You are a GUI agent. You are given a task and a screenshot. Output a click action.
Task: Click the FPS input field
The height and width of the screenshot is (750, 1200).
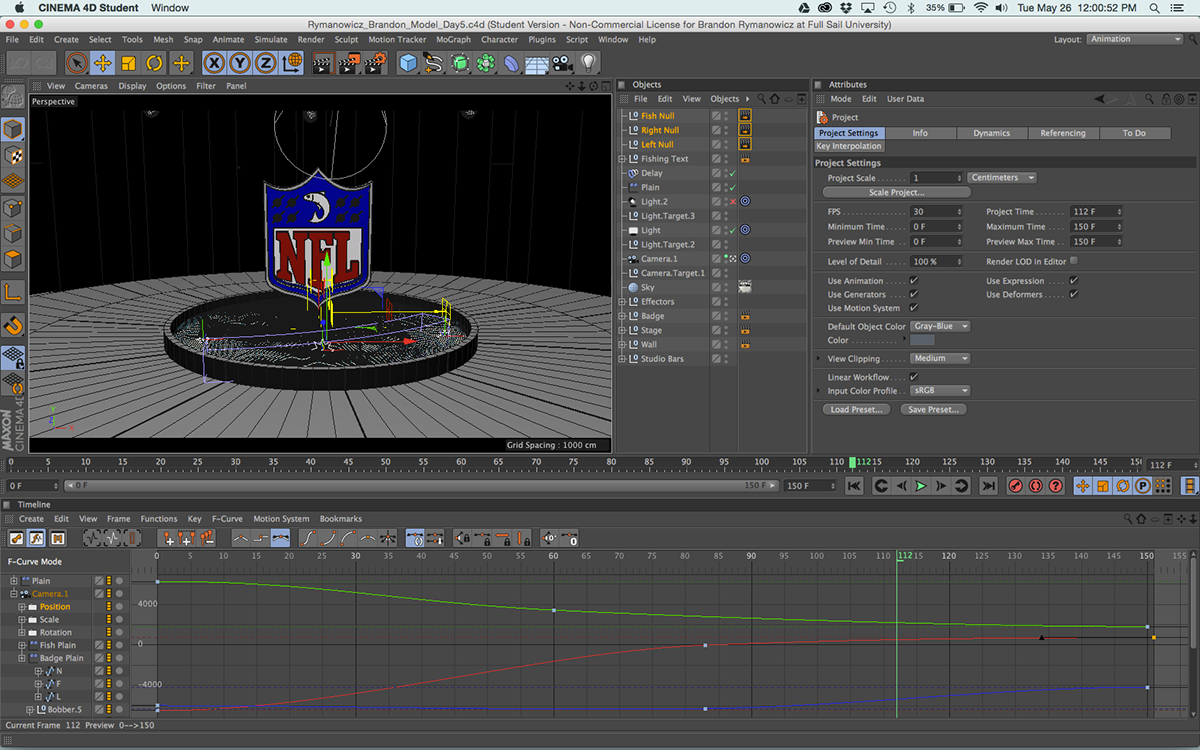[936, 212]
